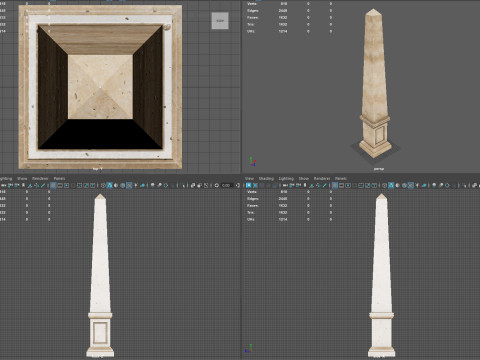Click the Edges label in perspective viewport HUD
The width and height of the screenshot is (480, 360).
(253, 11)
